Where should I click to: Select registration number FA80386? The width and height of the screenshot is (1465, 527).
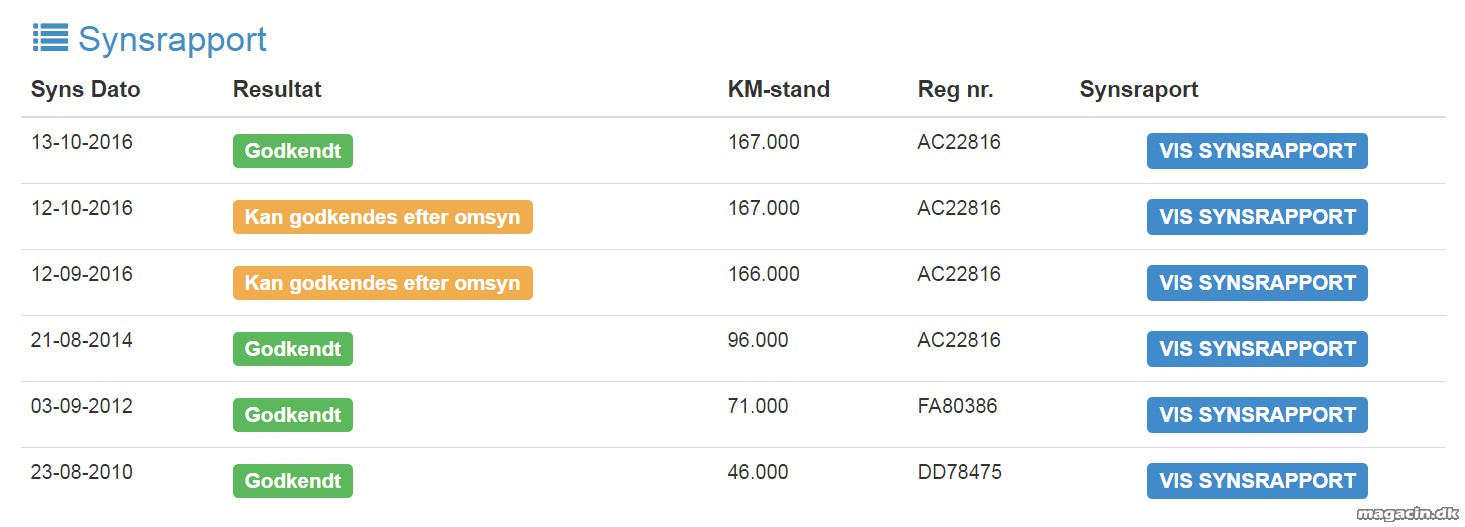tap(957, 406)
